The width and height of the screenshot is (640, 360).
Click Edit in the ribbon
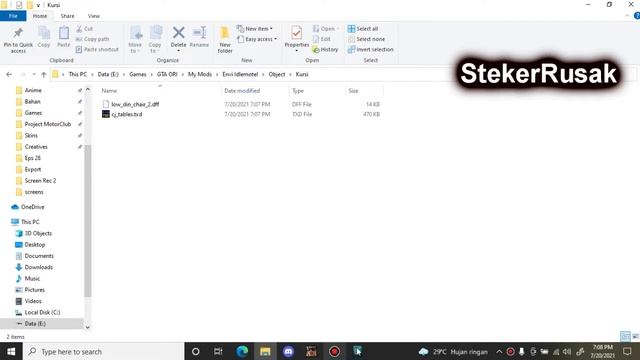(322, 39)
